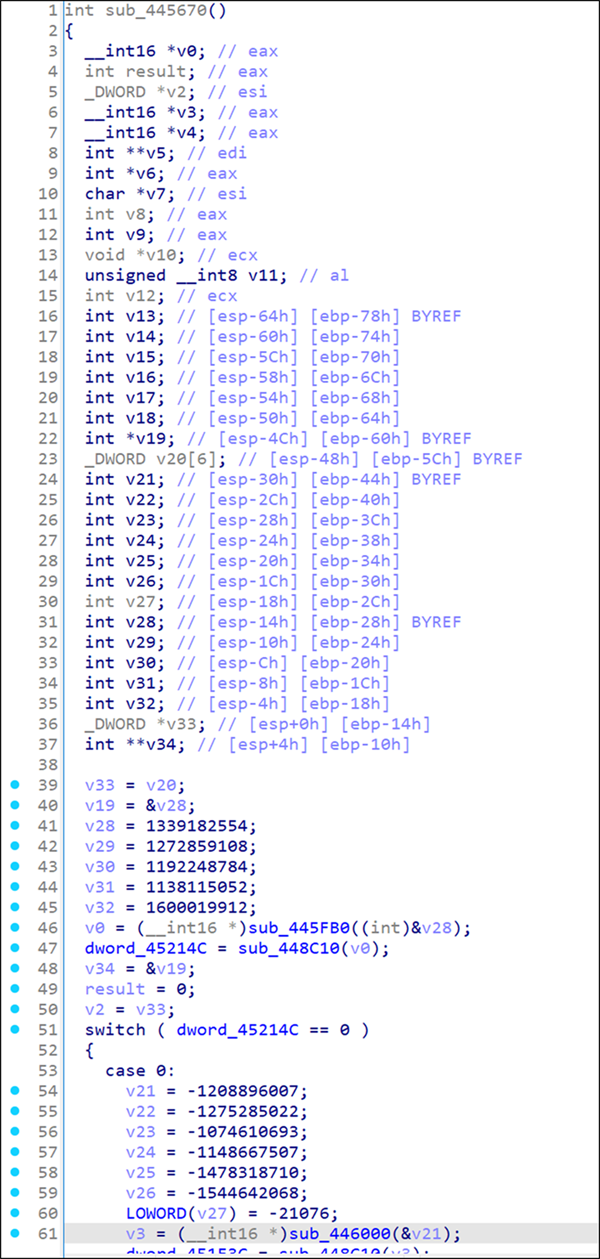600x1259 pixels.
Task: Click the 'v33 = v20;' statement
Action: 135,785
